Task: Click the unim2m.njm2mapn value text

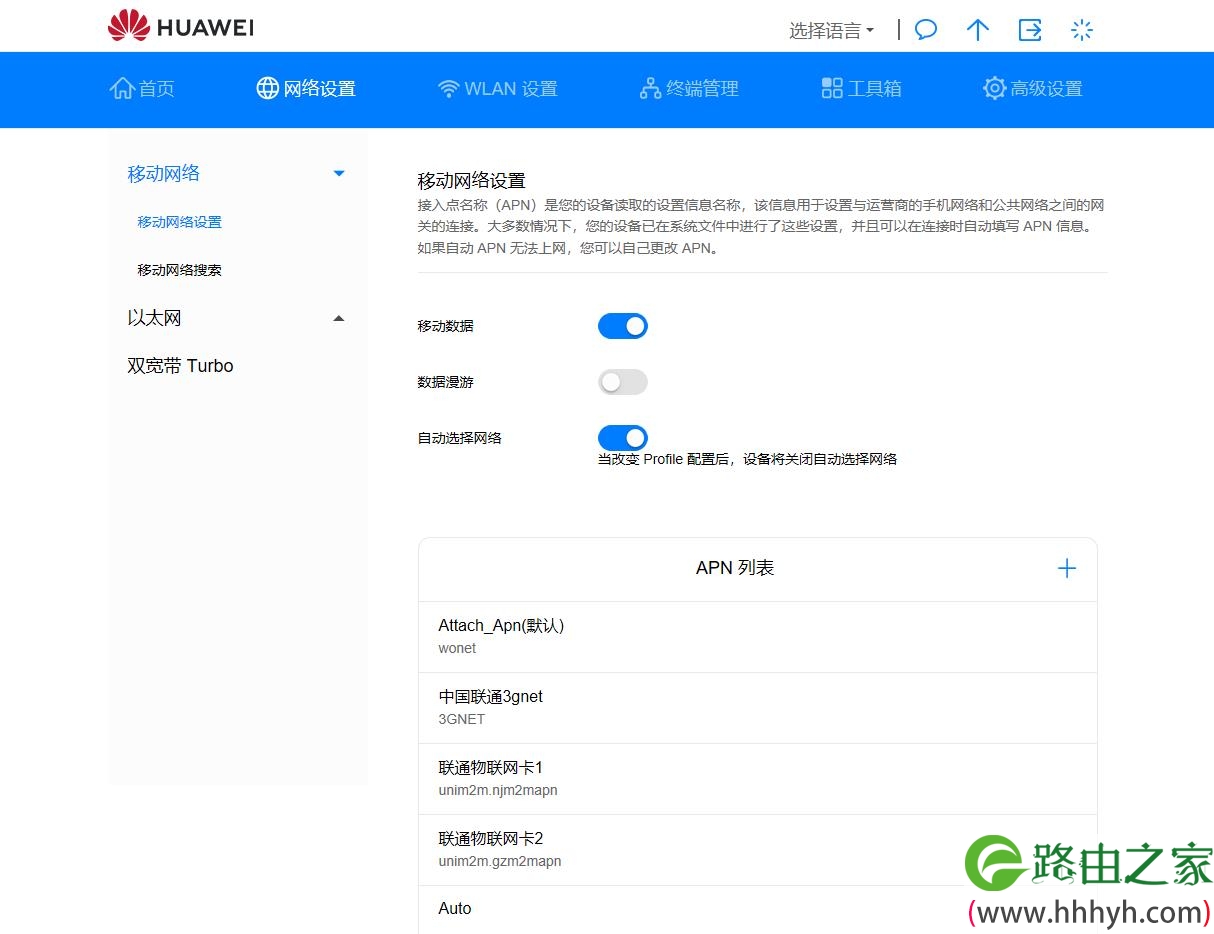Action: coord(498,790)
